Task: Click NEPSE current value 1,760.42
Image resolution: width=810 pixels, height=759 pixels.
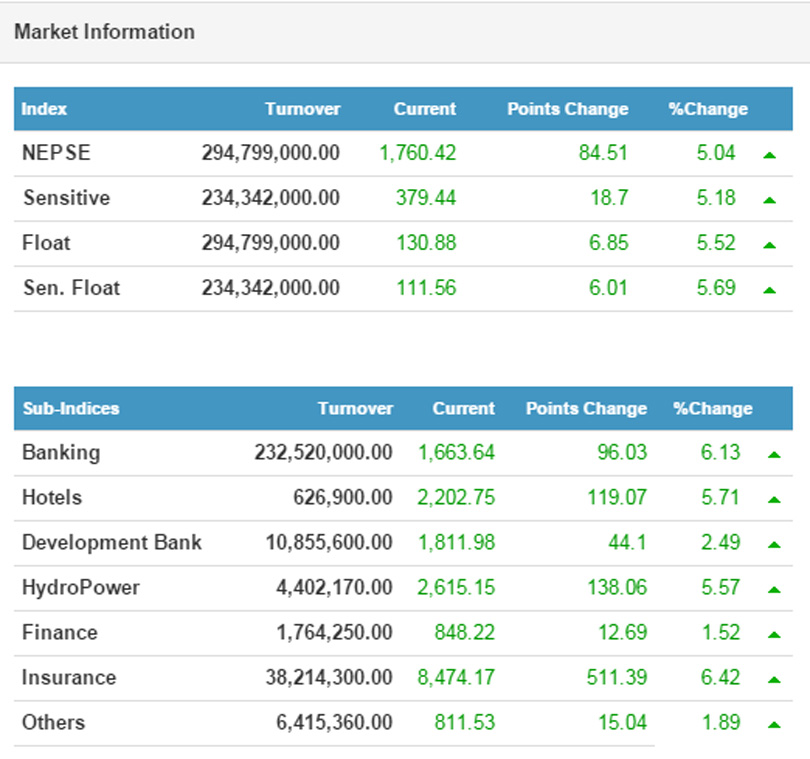Action: (x=418, y=153)
